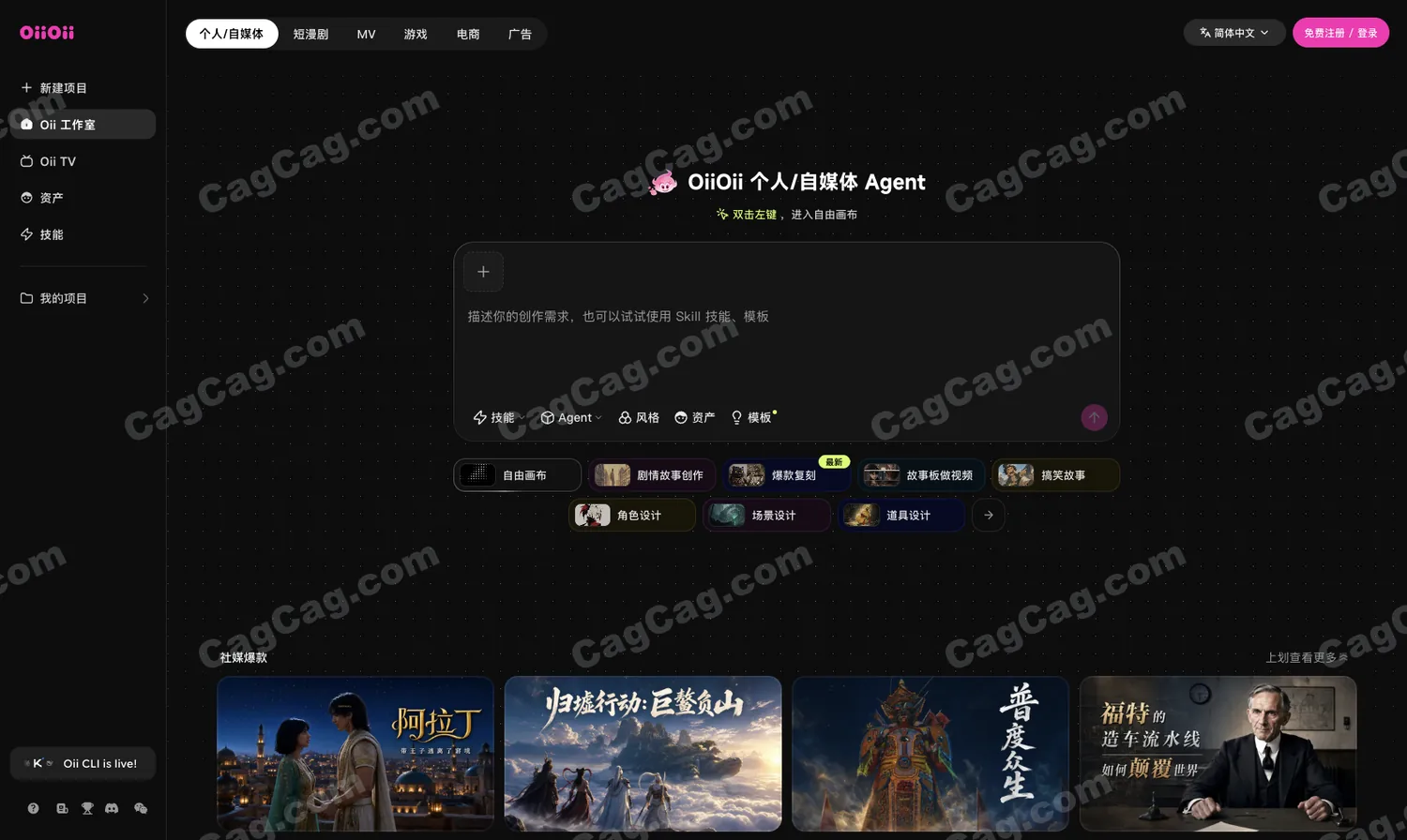Open 资产 in the left sidebar
Viewport: 1407px width, 840px height.
coord(83,198)
